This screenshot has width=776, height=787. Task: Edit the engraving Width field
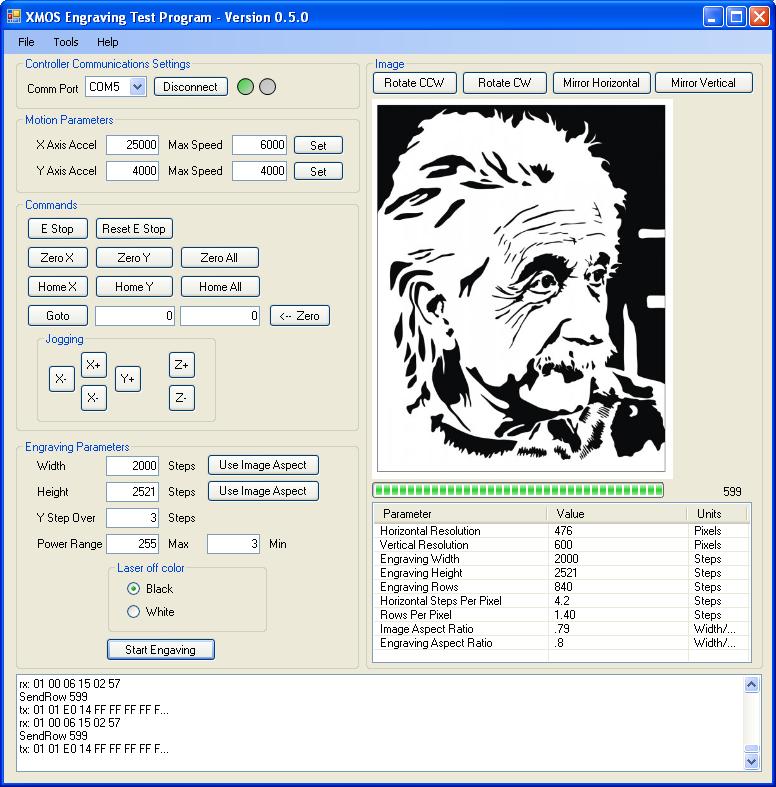pyautogui.click(x=133, y=466)
